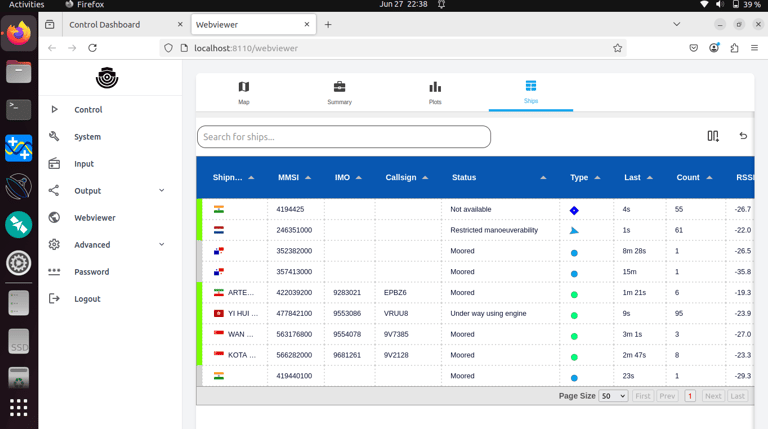Click the Password dots icon

54,271
